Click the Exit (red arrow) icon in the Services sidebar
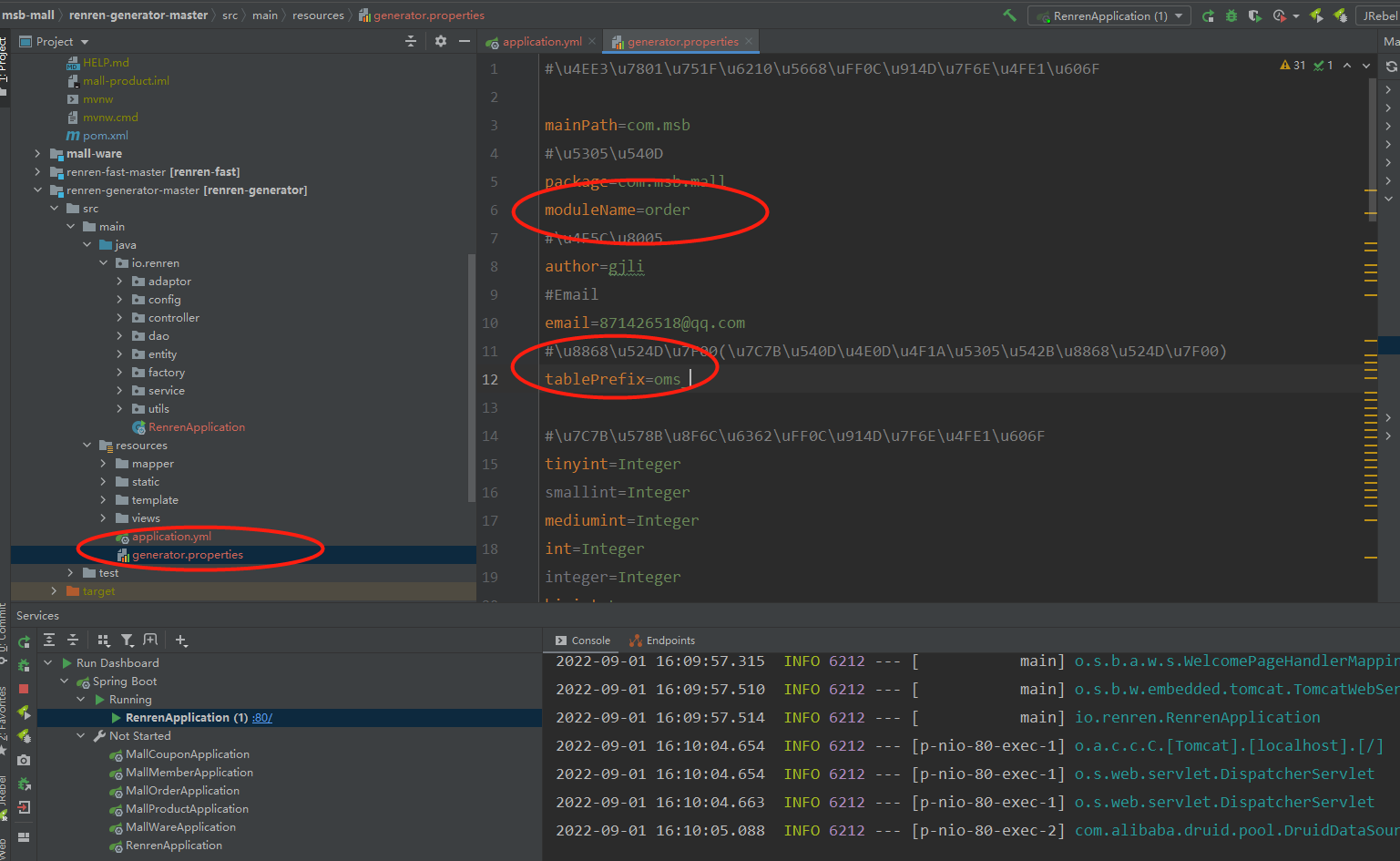1400x861 pixels. point(25,807)
